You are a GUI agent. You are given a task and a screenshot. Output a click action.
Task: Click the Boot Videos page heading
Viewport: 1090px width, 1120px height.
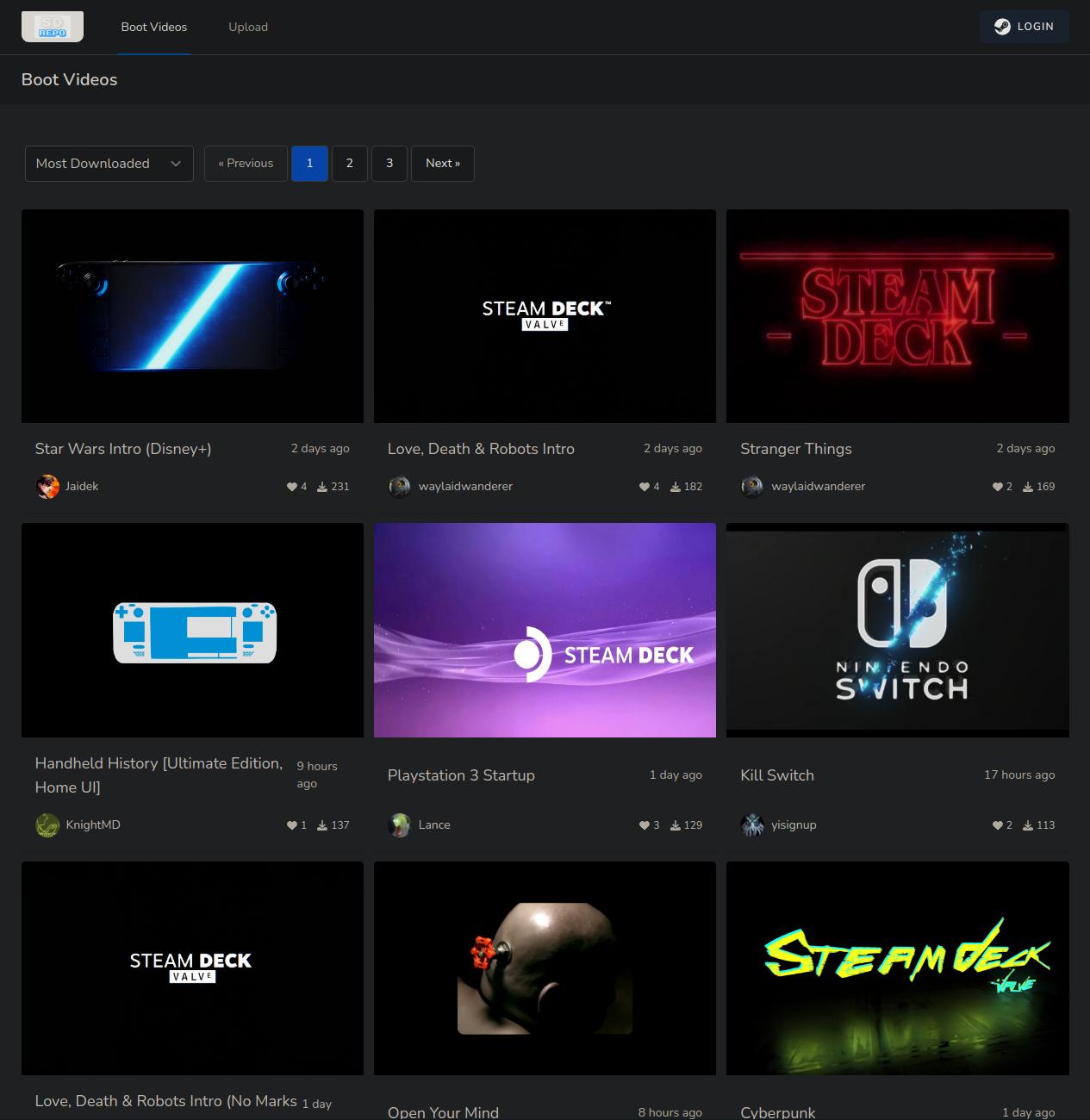pyautogui.click(x=69, y=79)
